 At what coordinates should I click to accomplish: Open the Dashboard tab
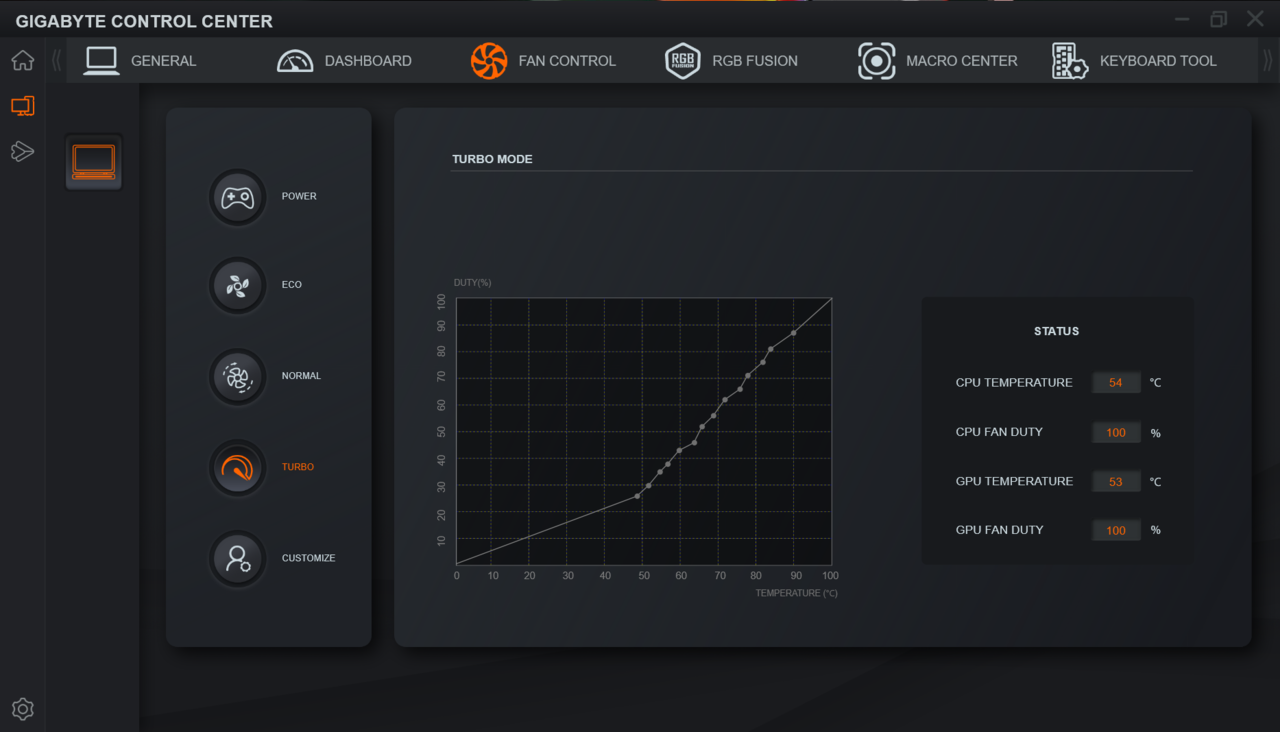click(344, 61)
